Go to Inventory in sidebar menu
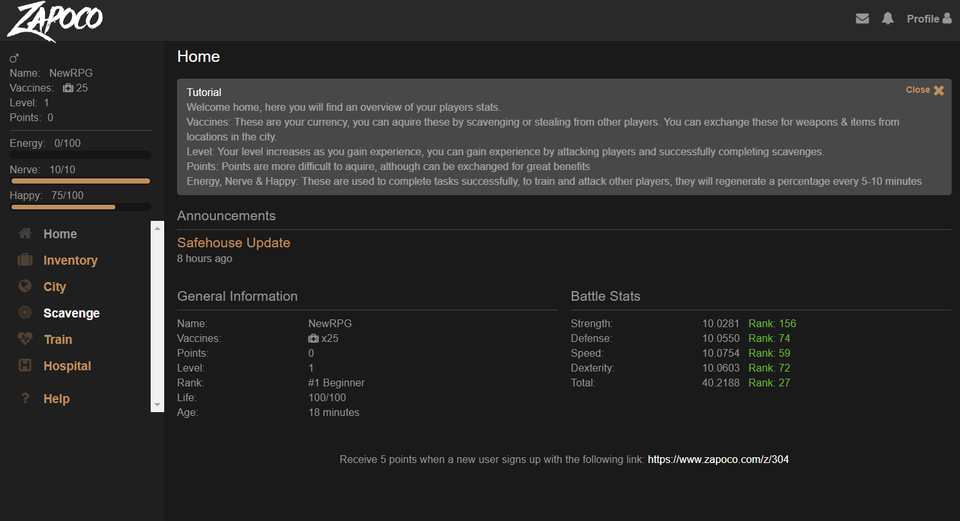960x521 pixels. click(70, 260)
